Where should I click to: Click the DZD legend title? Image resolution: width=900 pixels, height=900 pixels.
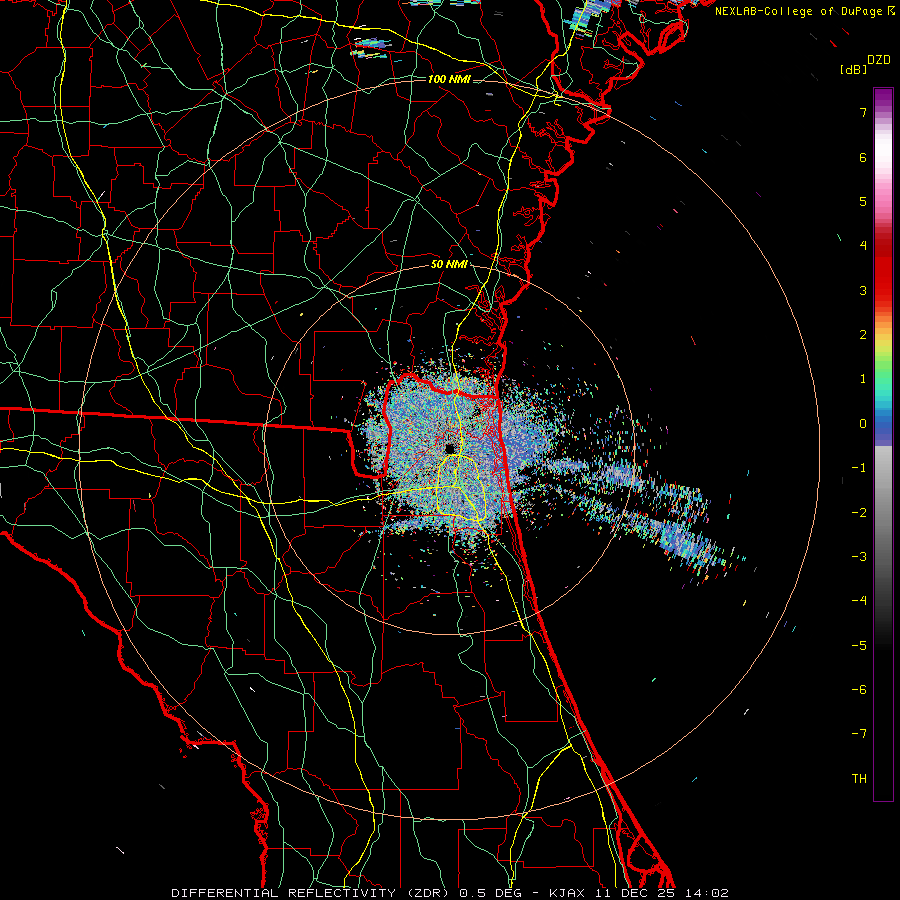coord(879,60)
